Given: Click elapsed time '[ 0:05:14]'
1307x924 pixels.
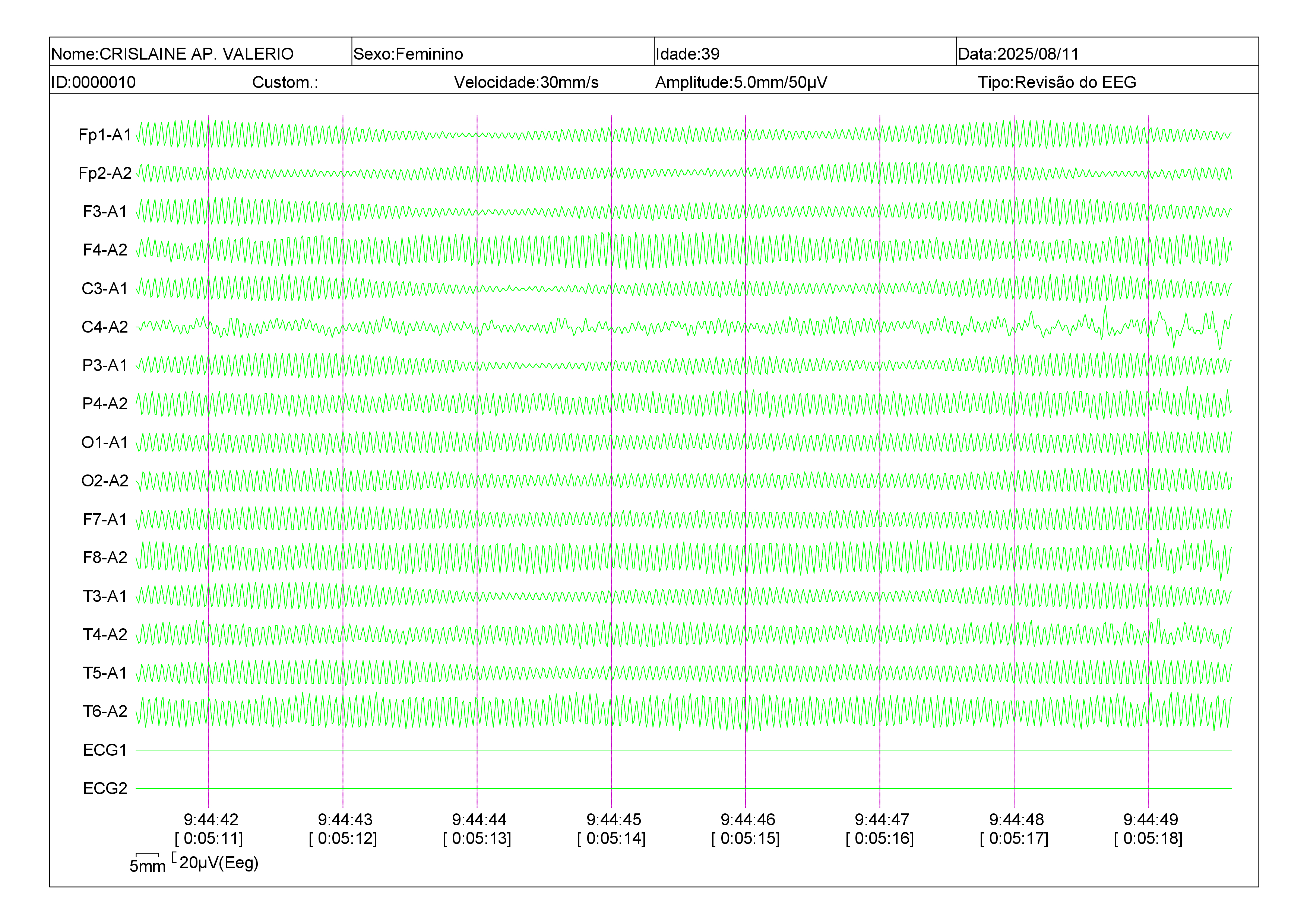Looking at the screenshot, I should pos(612,839).
